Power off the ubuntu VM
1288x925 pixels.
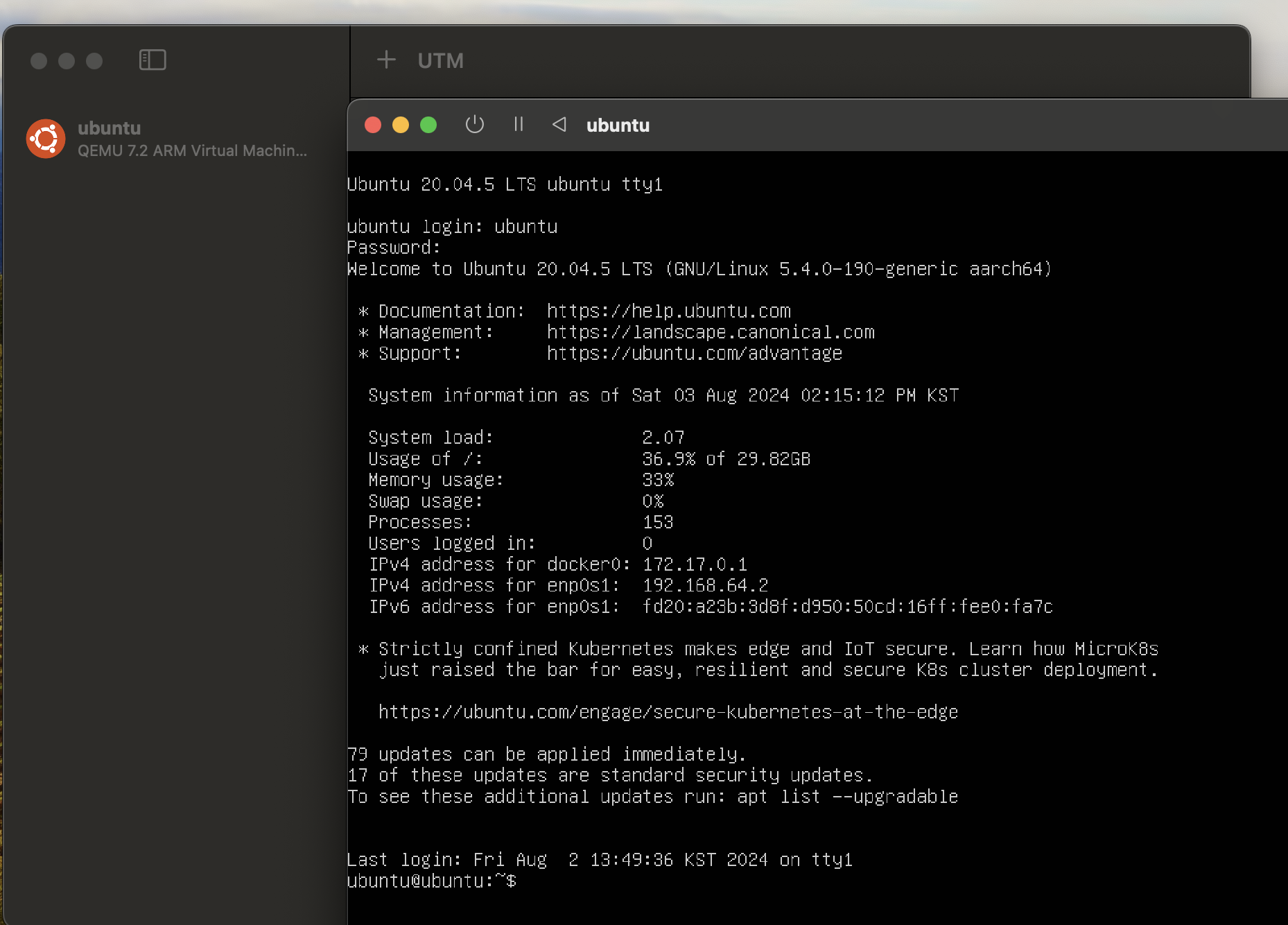coord(475,125)
